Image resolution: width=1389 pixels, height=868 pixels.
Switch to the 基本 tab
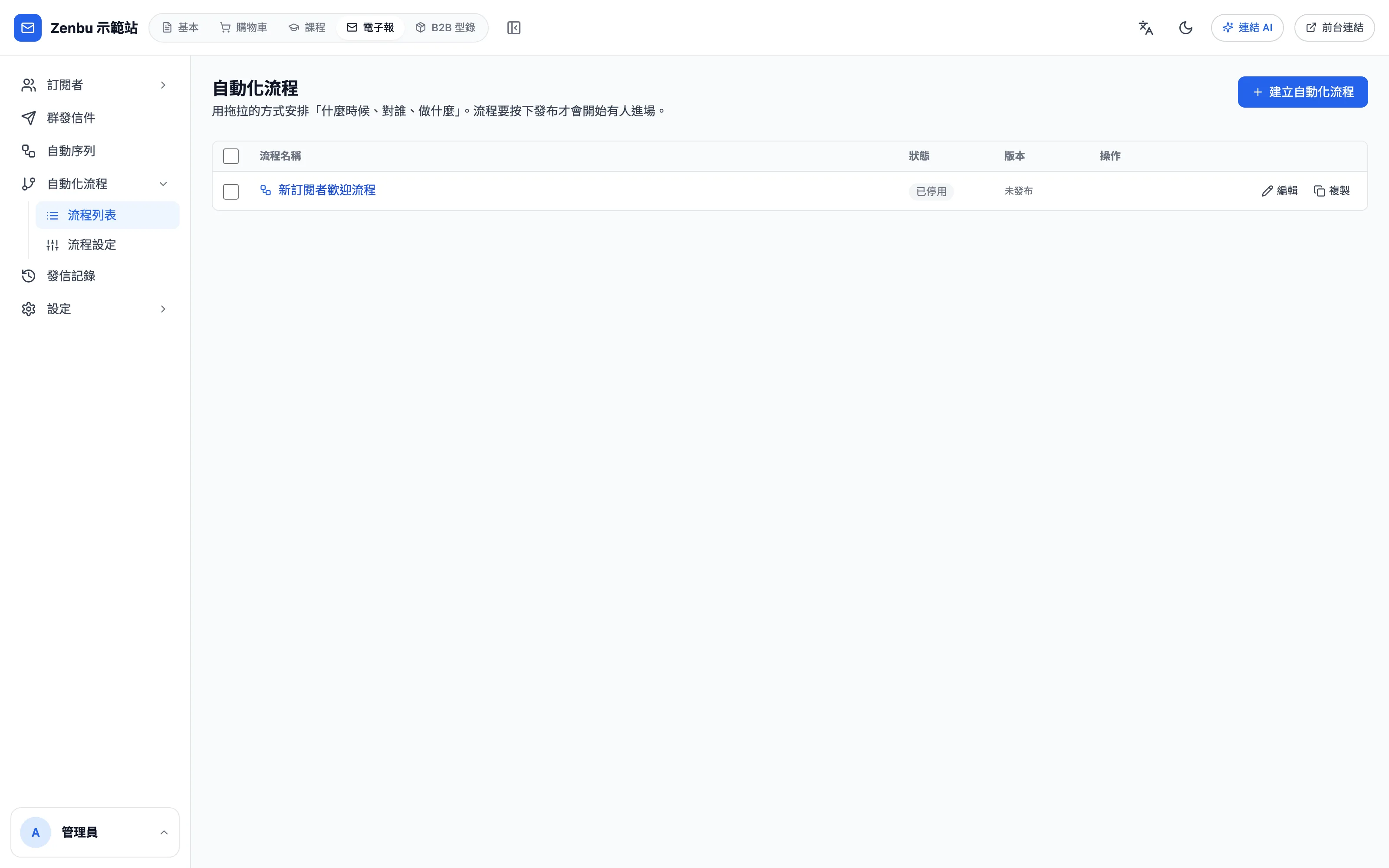click(180, 27)
